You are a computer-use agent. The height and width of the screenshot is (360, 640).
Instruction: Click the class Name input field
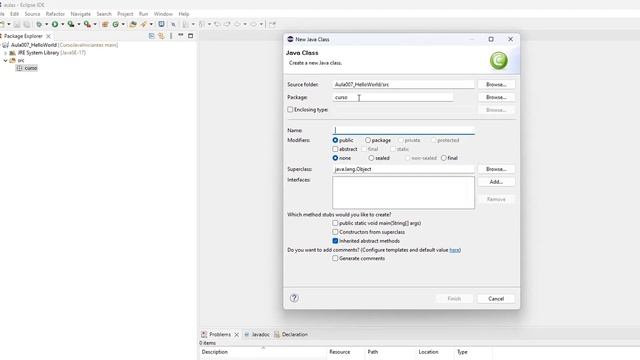403,130
